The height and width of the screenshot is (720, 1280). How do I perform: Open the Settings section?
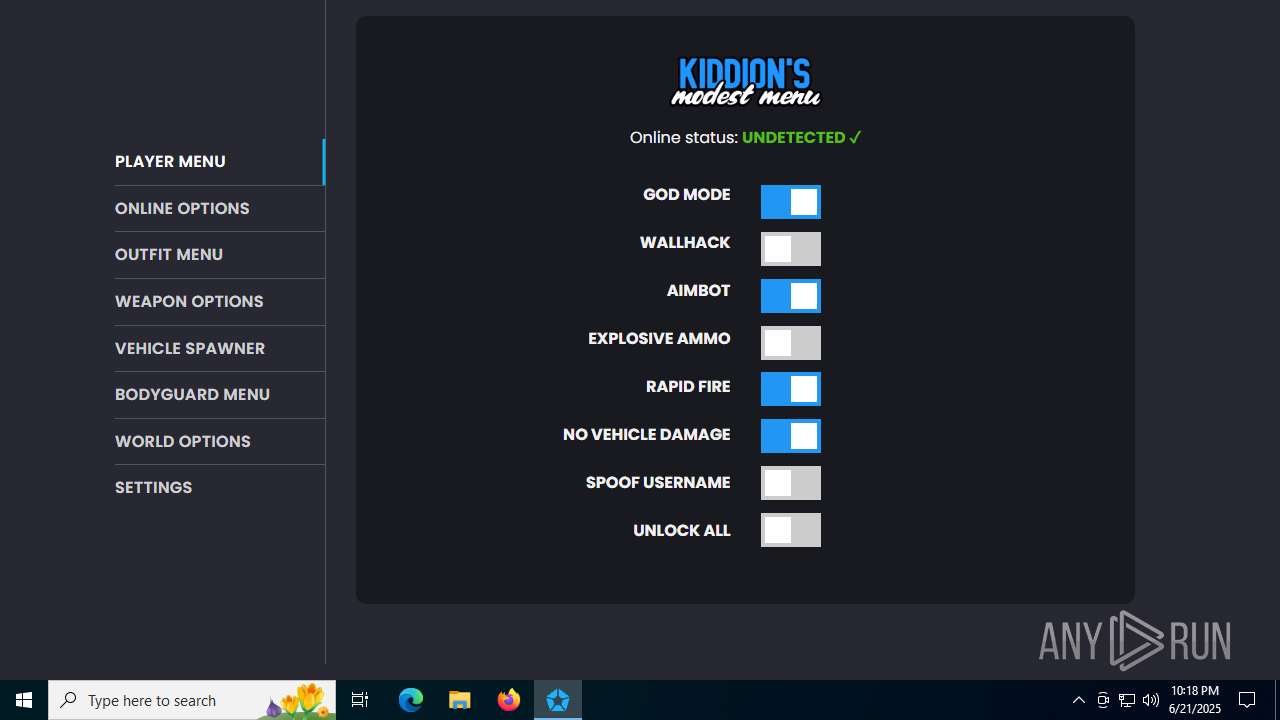click(219, 488)
